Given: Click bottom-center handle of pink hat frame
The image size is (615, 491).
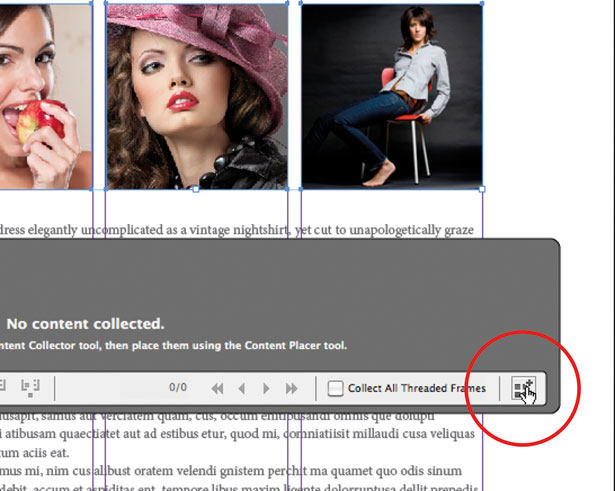Looking at the screenshot, I should click(x=196, y=189).
